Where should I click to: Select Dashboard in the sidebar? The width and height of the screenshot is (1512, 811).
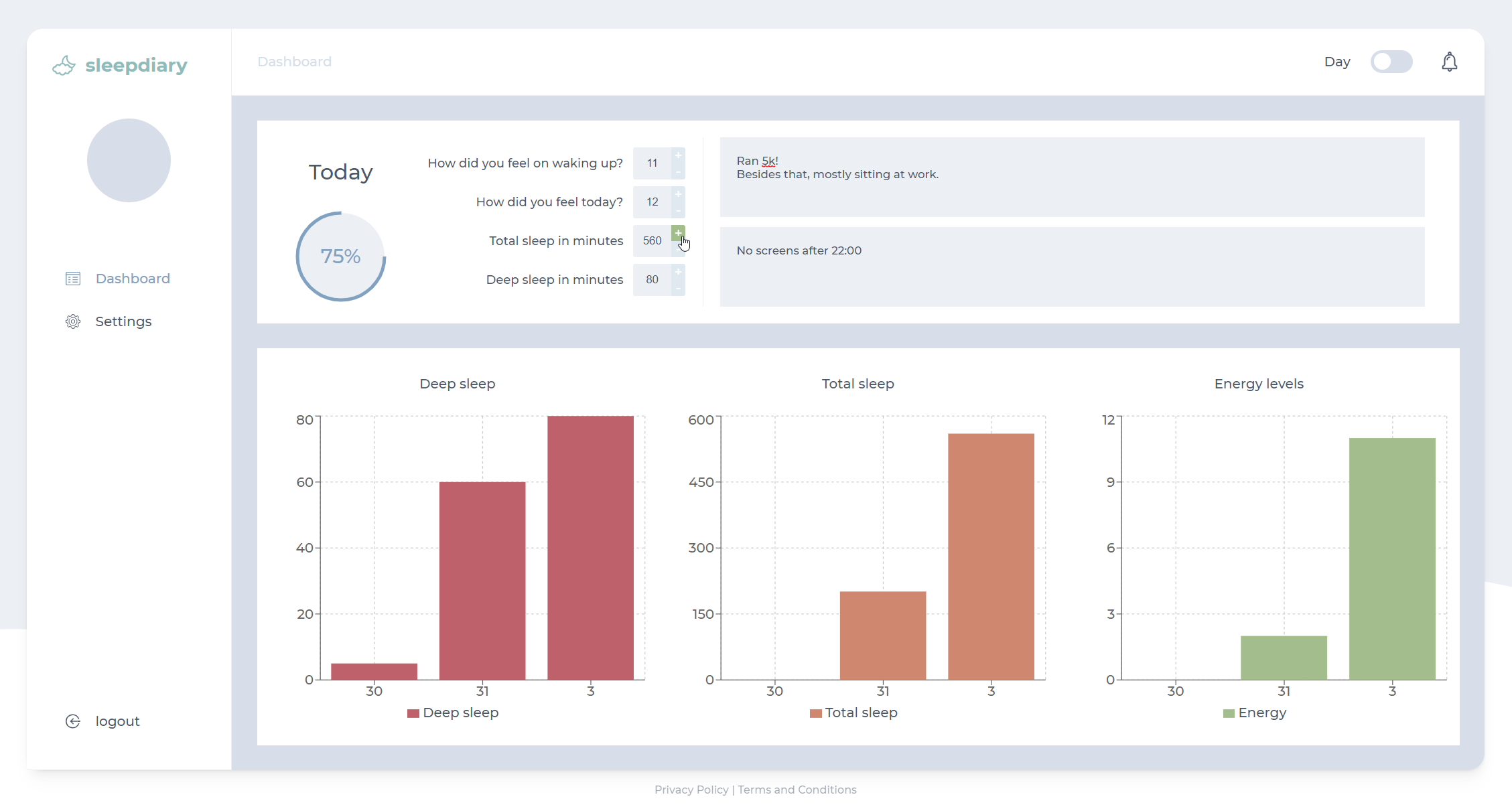[133, 279]
